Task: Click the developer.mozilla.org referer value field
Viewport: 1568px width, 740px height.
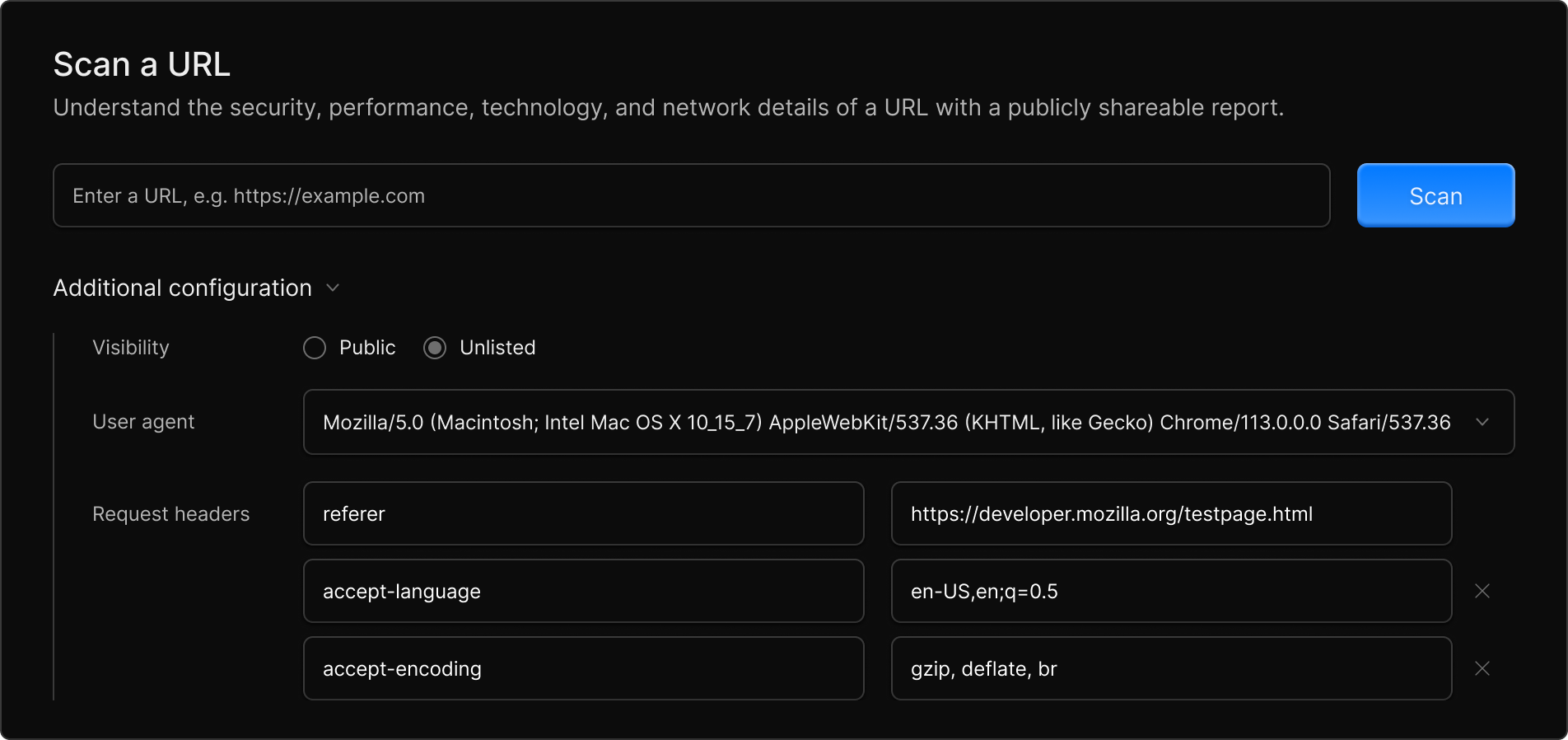Action: tap(1170, 513)
